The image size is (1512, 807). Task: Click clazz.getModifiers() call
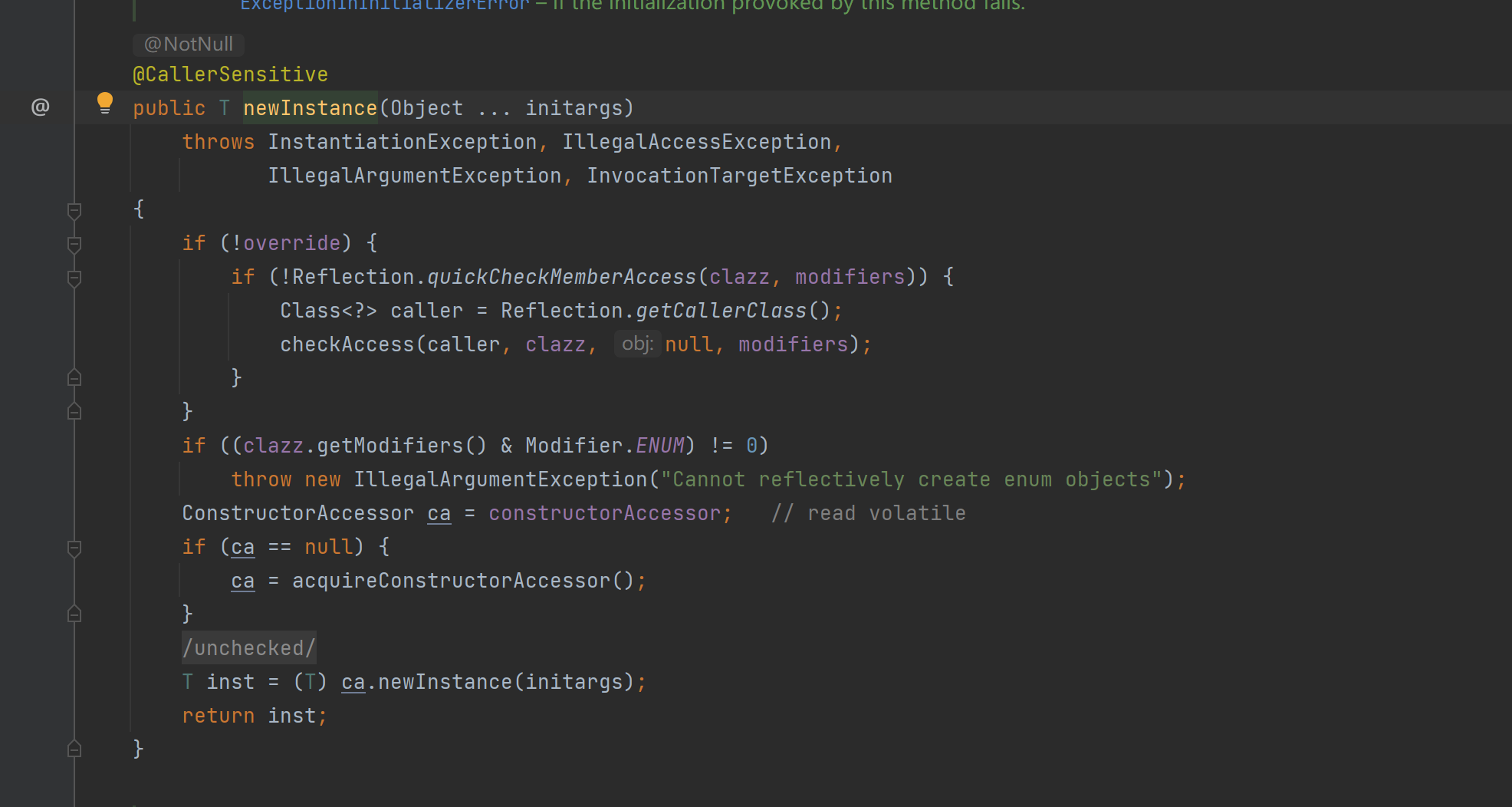pyautogui.click(x=366, y=446)
